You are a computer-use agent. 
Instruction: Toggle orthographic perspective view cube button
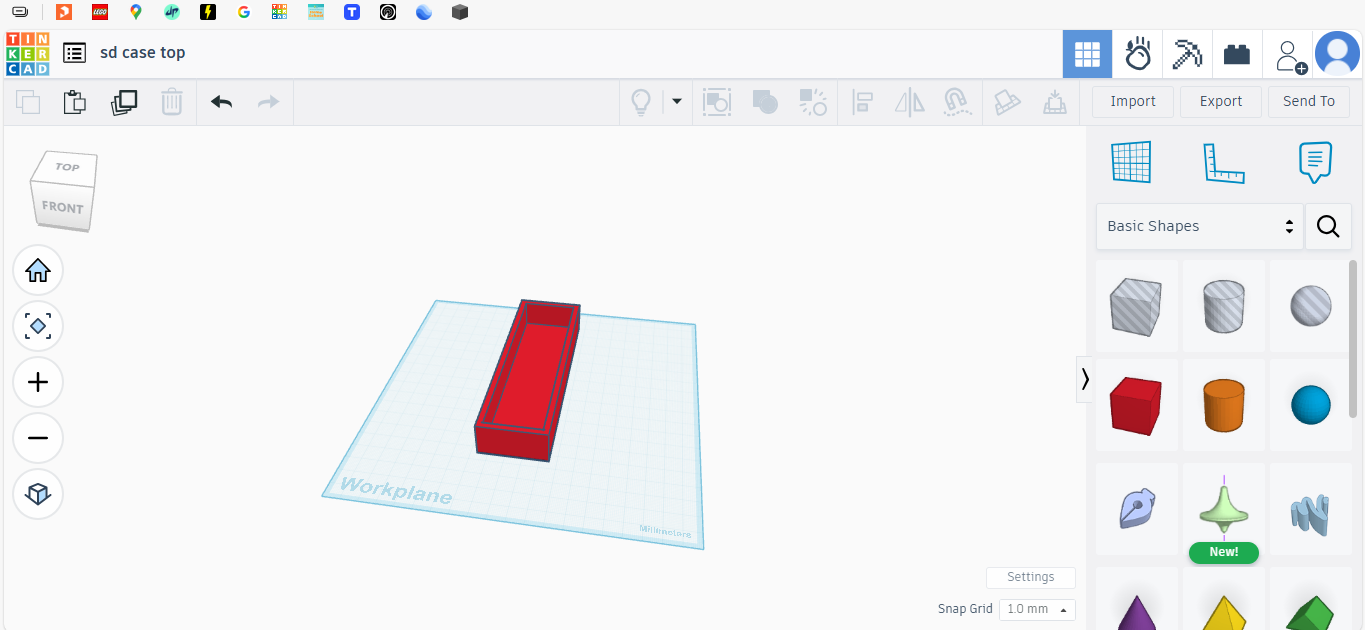pos(38,494)
